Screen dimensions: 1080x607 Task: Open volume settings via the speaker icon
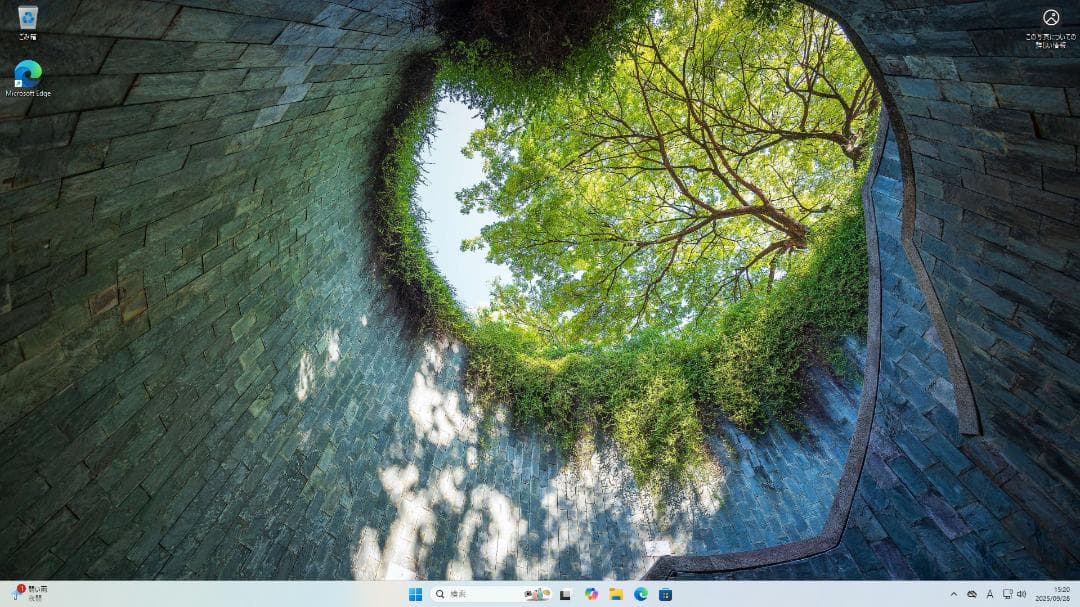click(x=1021, y=593)
